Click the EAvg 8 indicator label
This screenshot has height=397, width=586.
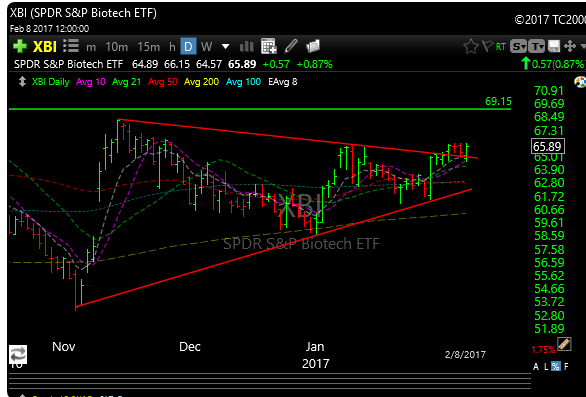283,81
